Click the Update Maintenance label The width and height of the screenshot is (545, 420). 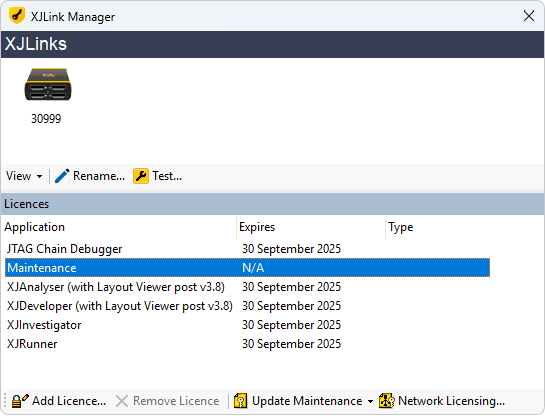[307, 401]
